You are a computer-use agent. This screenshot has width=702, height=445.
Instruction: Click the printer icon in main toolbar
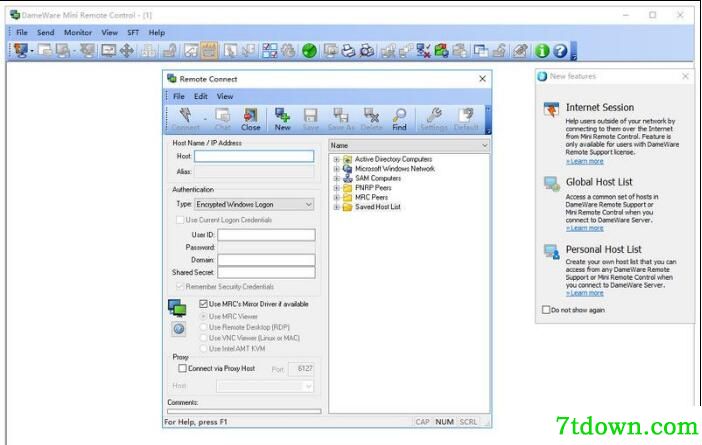(348, 51)
